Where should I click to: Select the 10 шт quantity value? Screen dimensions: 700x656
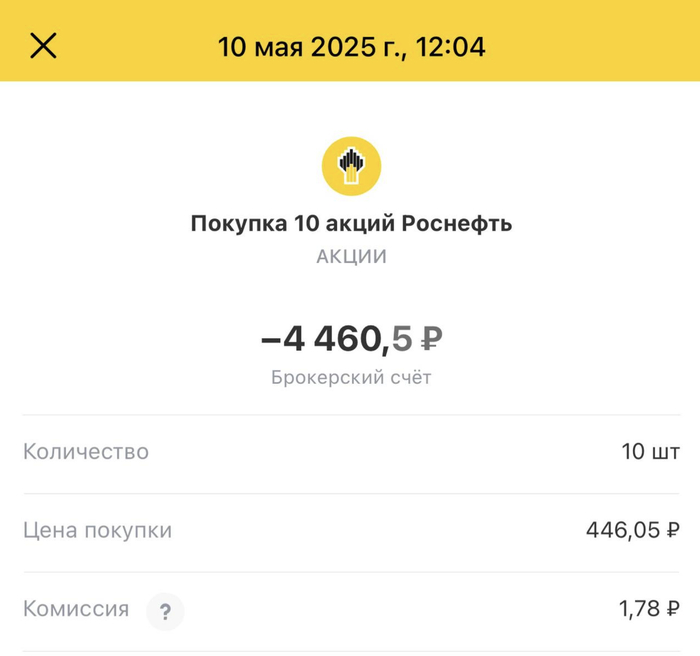point(650,451)
